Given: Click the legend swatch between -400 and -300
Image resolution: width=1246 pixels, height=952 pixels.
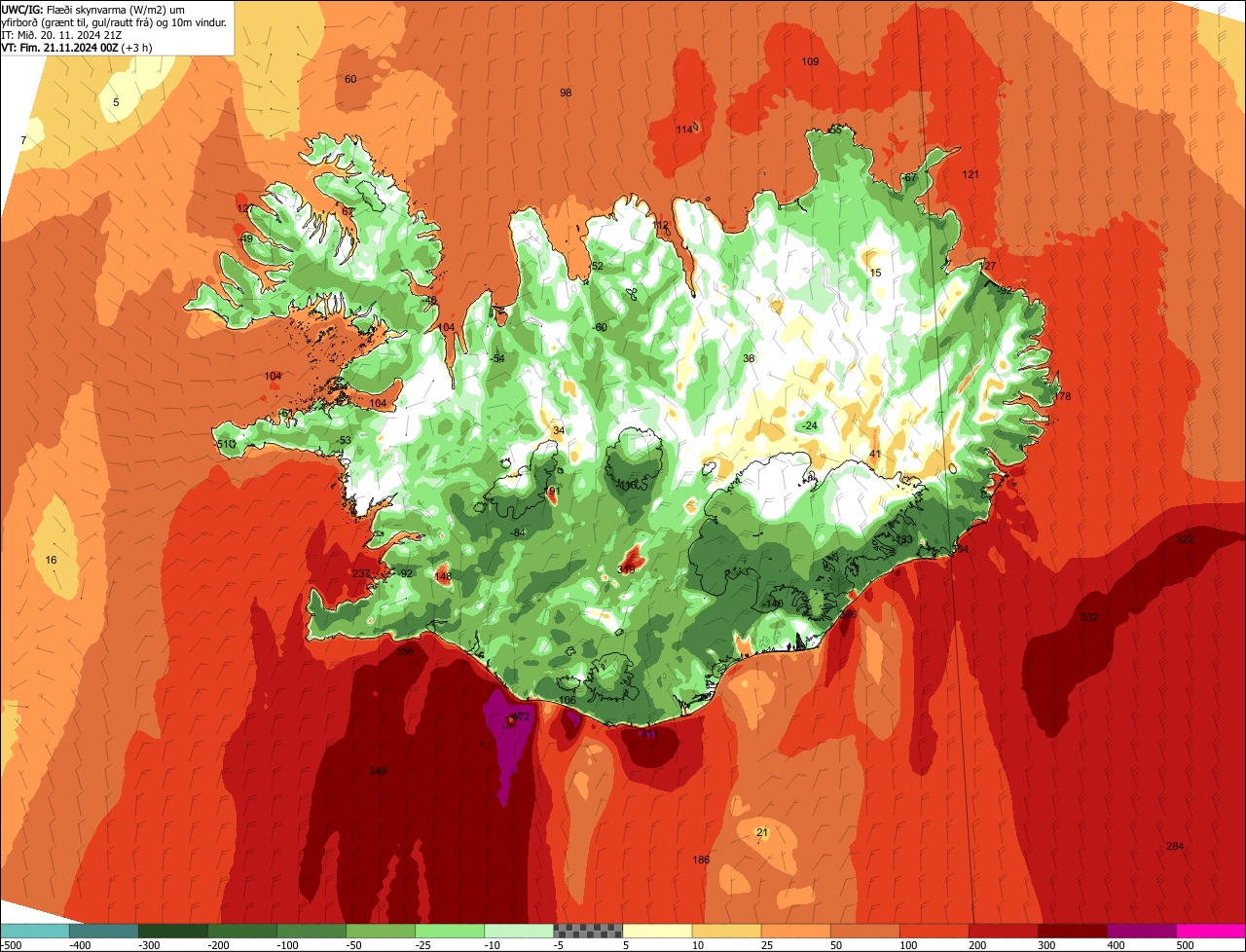Looking at the screenshot, I should click(x=104, y=931).
